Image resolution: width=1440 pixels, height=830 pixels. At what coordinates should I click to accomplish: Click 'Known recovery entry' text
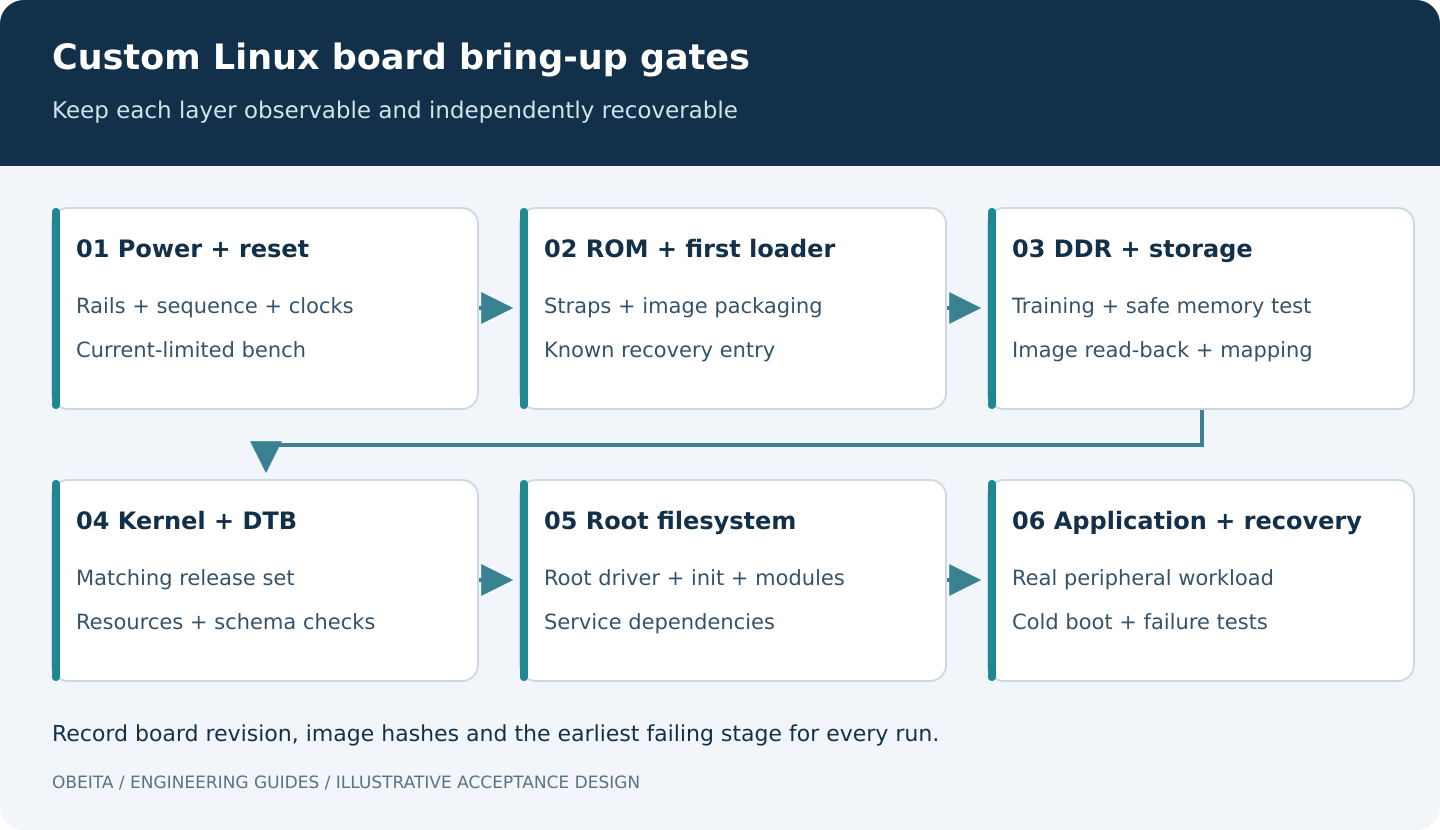coord(659,350)
